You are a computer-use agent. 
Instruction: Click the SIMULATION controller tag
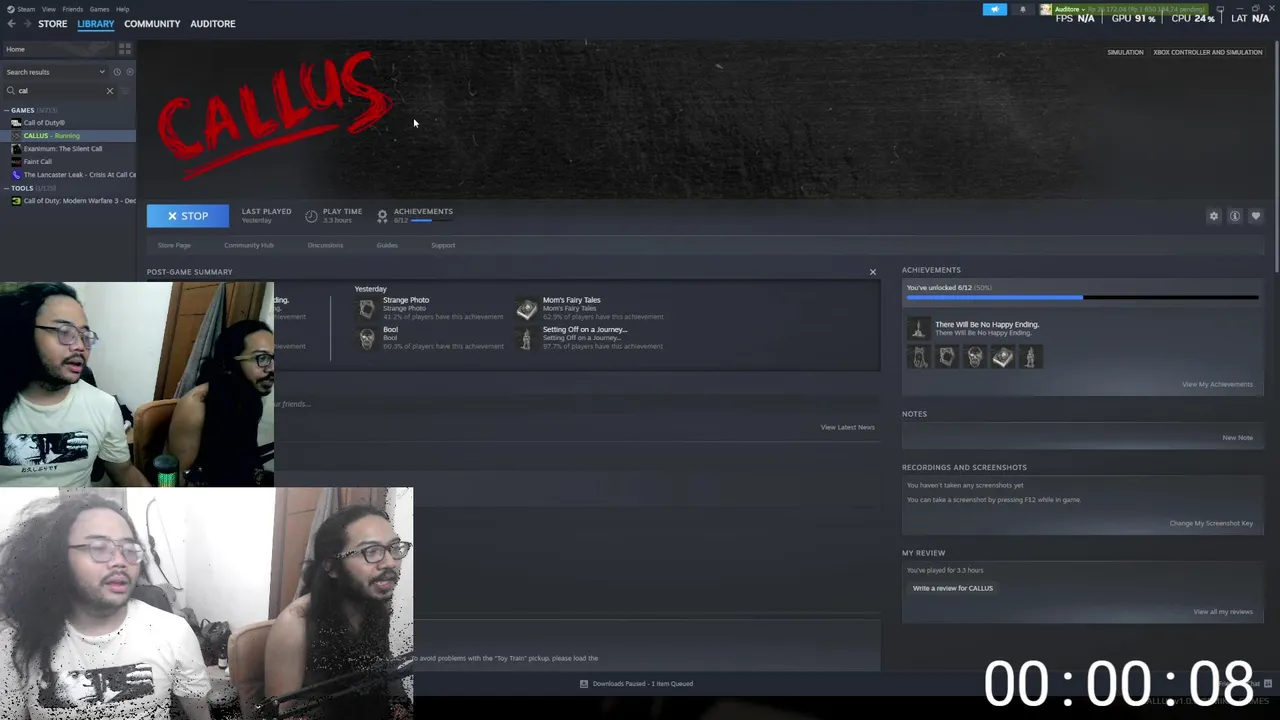1125,52
